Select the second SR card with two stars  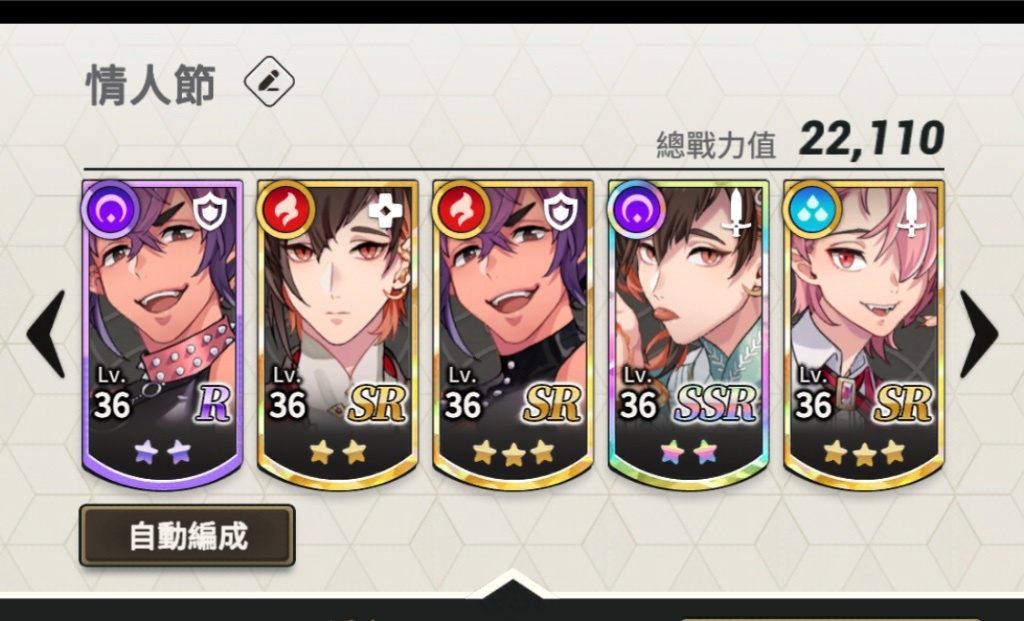click(x=338, y=334)
